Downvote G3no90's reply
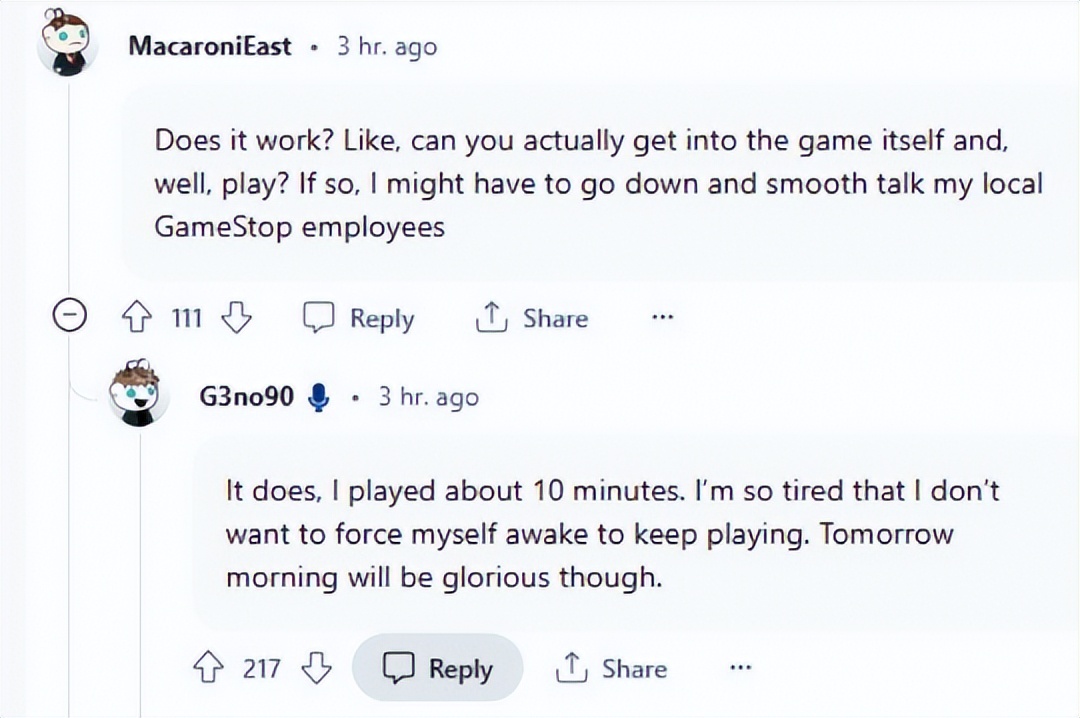The width and height of the screenshot is (1080, 718). [x=316, y=668]
